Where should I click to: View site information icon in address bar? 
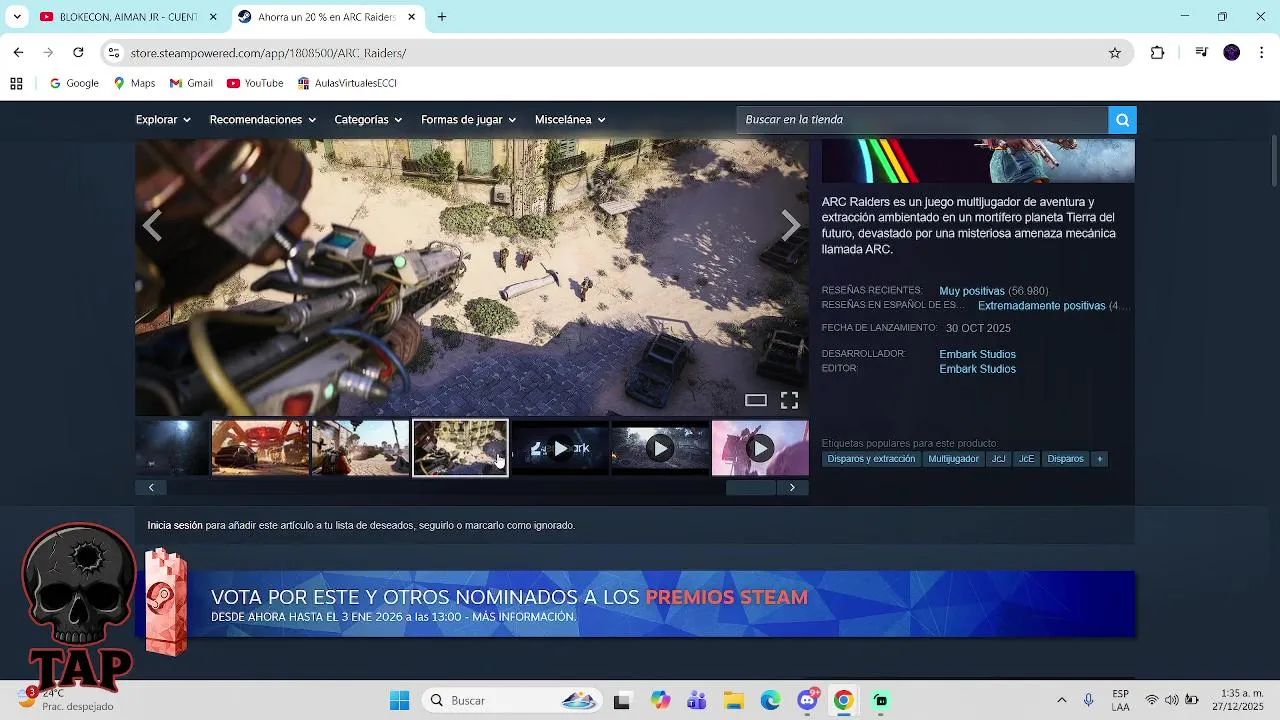(114, 53)
